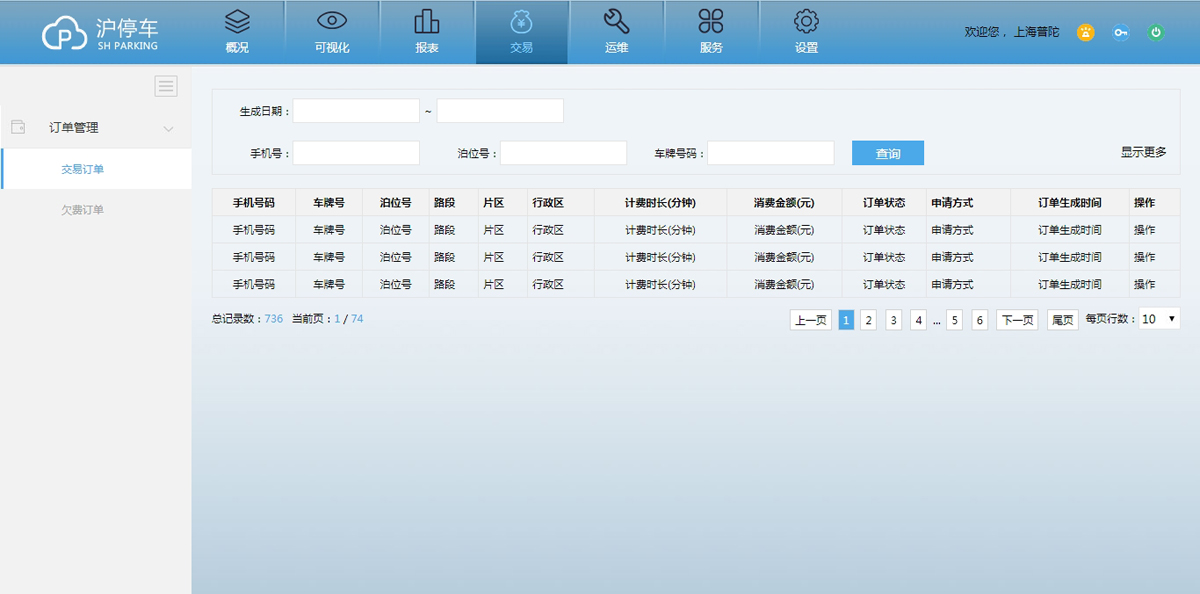Focus the 车牌号码 input field
The height and width of the screenshot is (594, 1200).
coord(771,153)
